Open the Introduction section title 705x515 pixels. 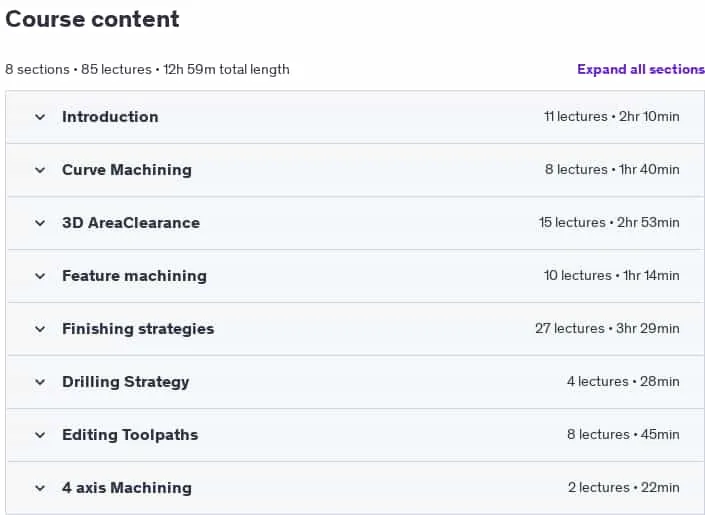point(110,117)
